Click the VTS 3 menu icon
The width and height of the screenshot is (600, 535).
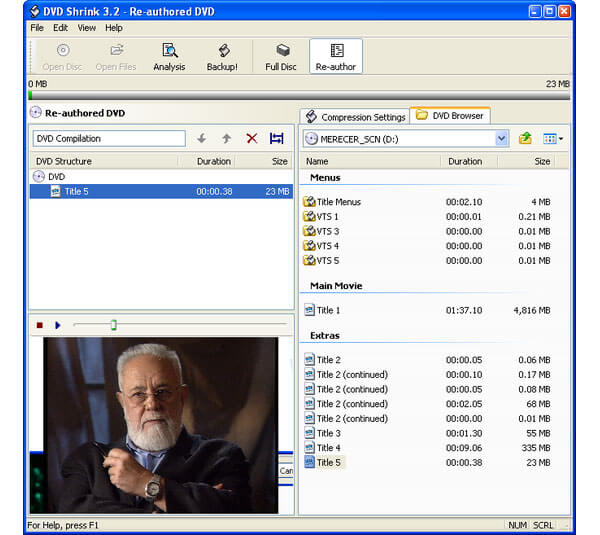pyautogui.click(x=309, y=231)
